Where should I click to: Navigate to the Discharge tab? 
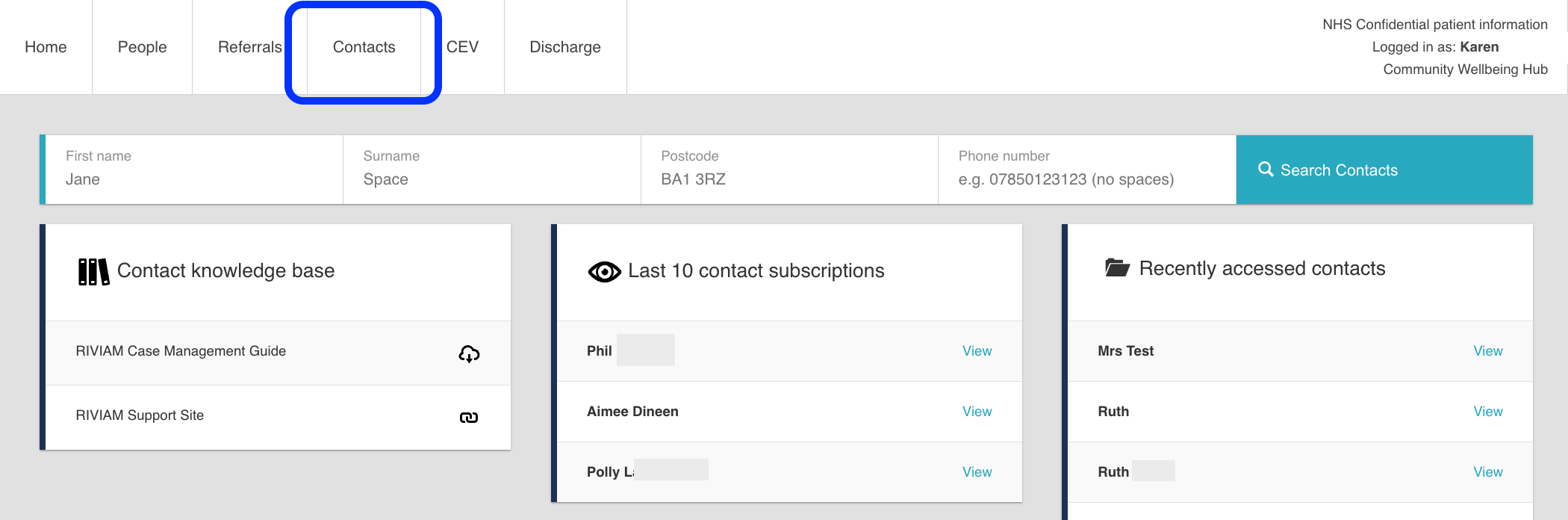click(564, 47)
